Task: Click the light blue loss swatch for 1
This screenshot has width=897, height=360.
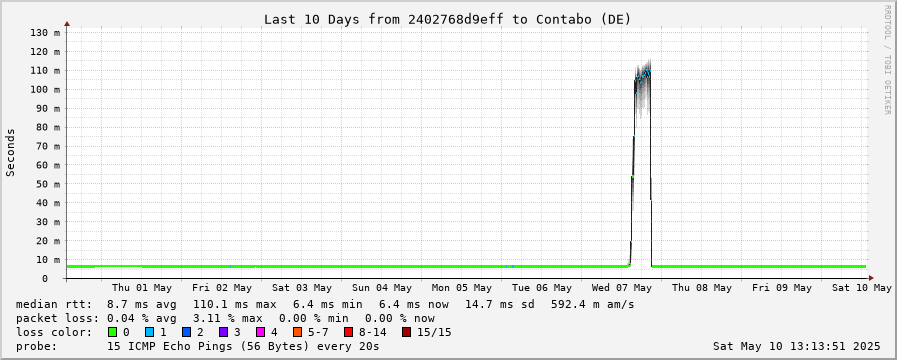Action: coord(149,332)
